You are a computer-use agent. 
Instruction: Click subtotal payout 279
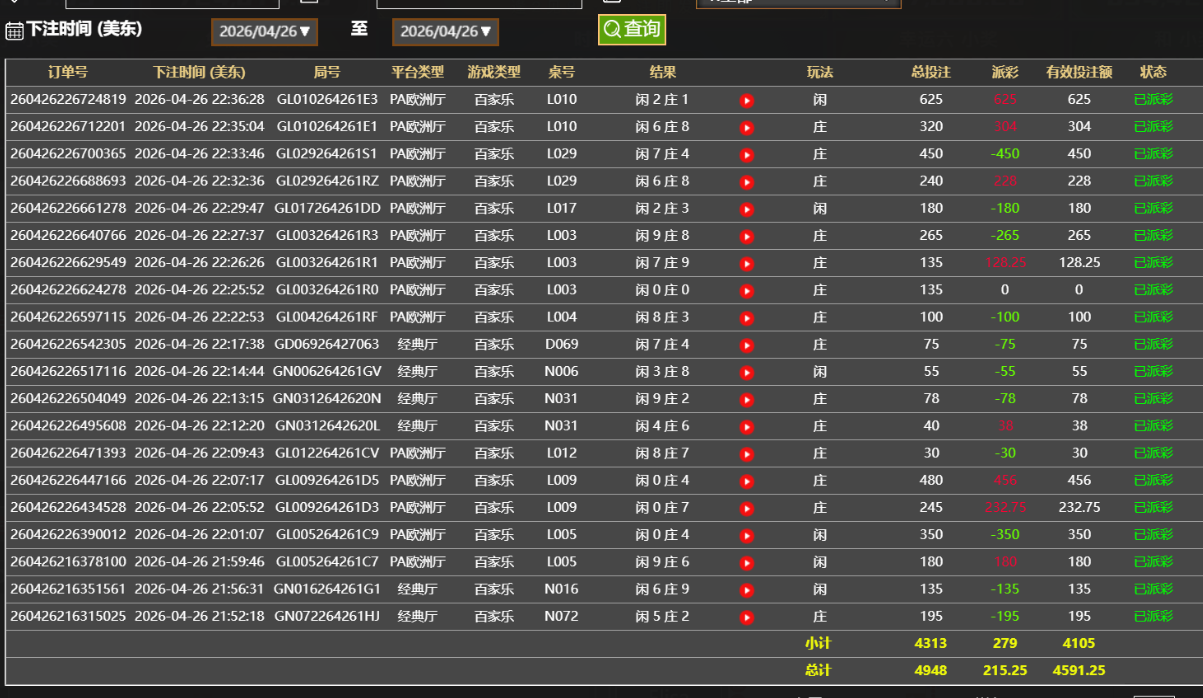tap(1005, 643)
